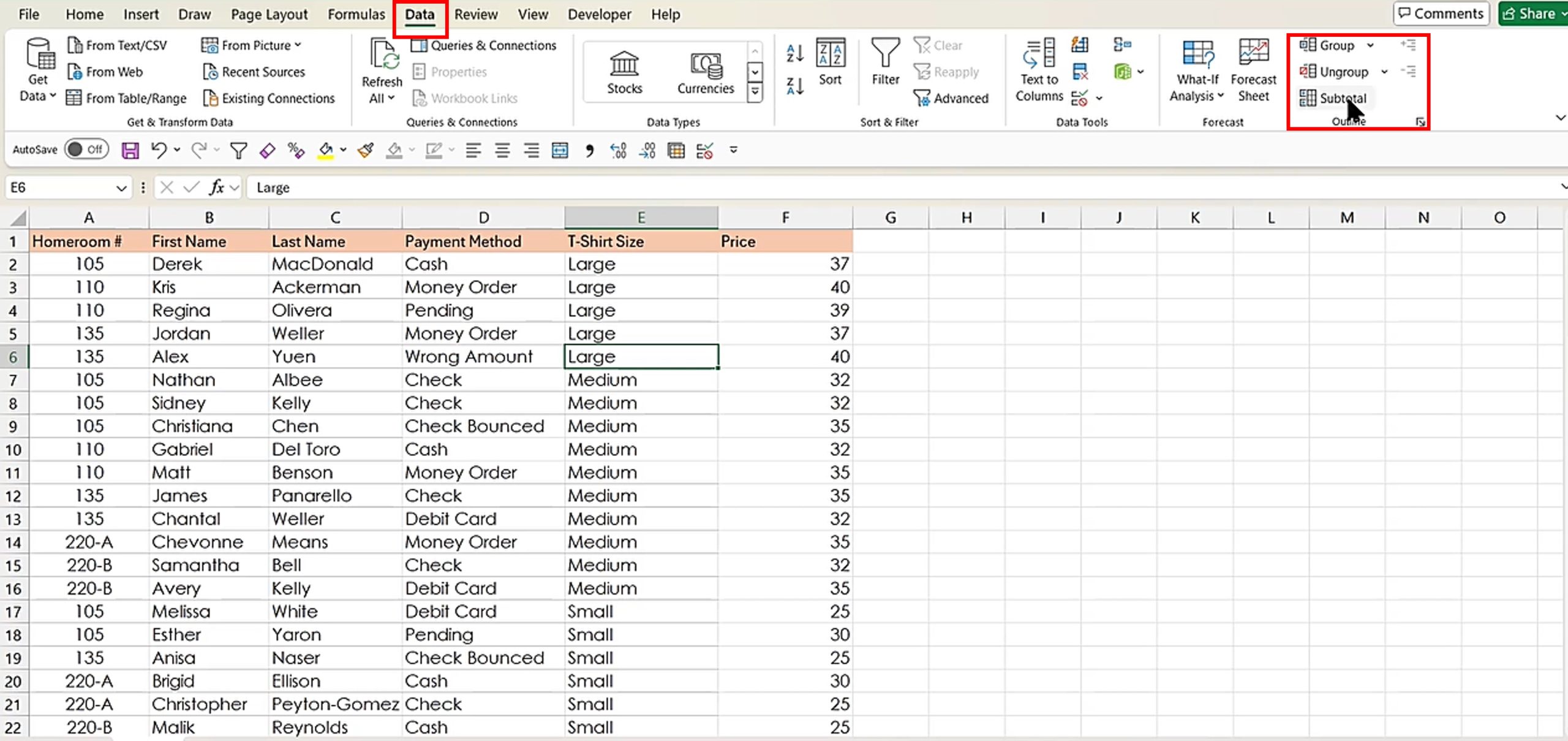The image size is (1568, 741).
Task: Sort A to Z ascending
Action: [794, 53]
